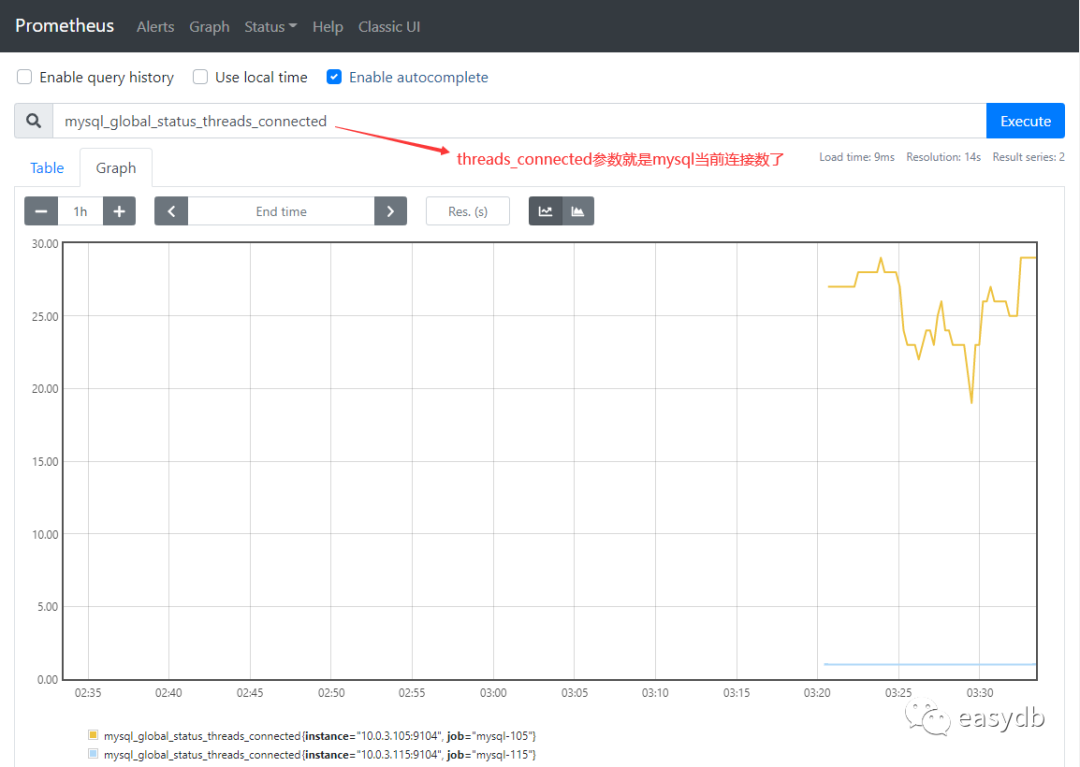Viewport: 1080px width, 767px height.
Task: Toggle Use local time checkbox
Action: 200,77
